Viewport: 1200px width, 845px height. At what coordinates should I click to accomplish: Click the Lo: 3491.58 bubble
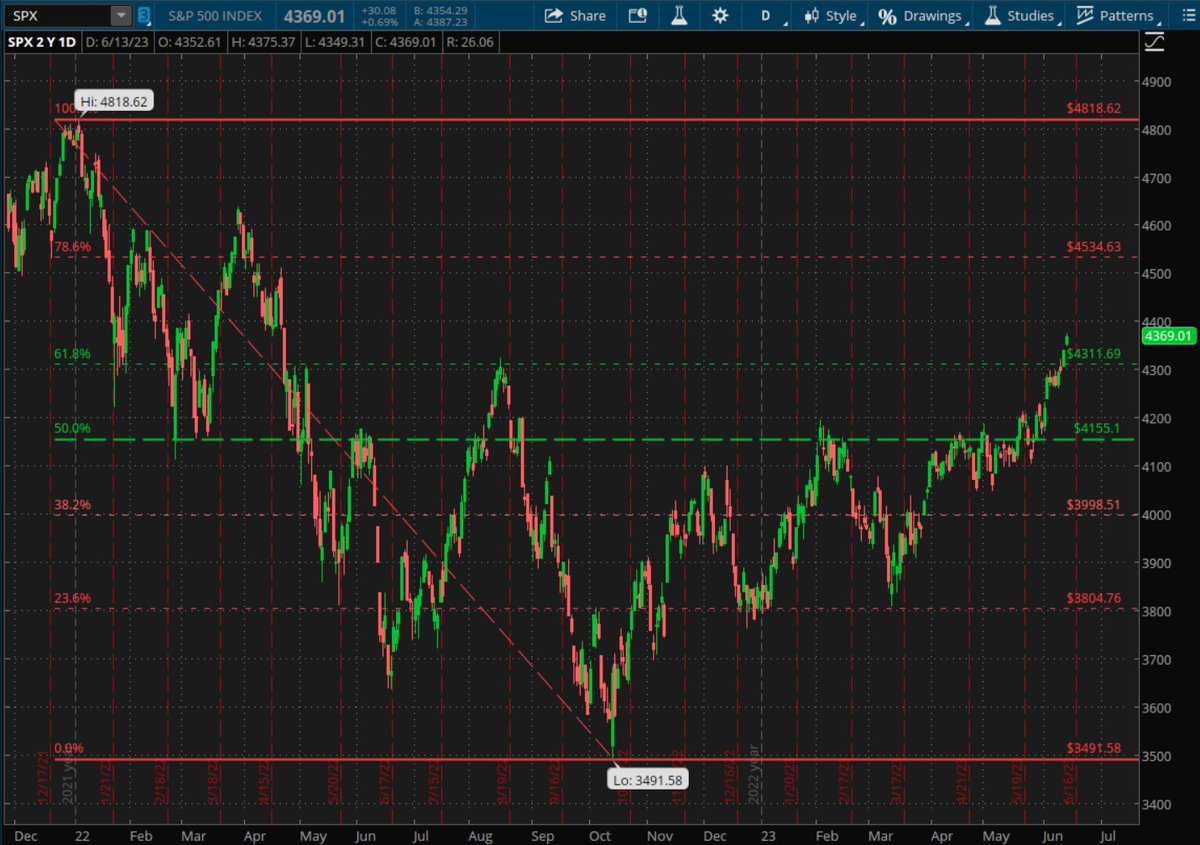pyautogui.click(x=649, y=779)
